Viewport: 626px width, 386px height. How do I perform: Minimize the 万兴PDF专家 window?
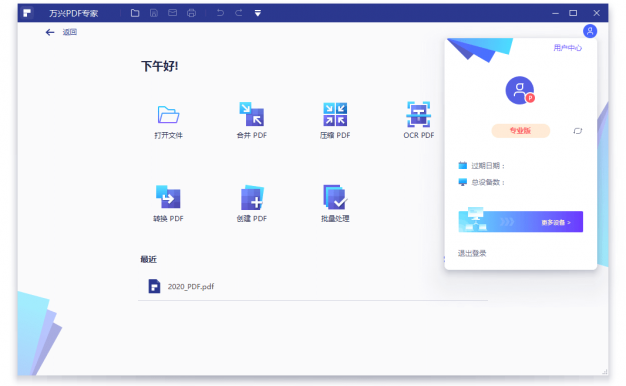click(555, 13)
